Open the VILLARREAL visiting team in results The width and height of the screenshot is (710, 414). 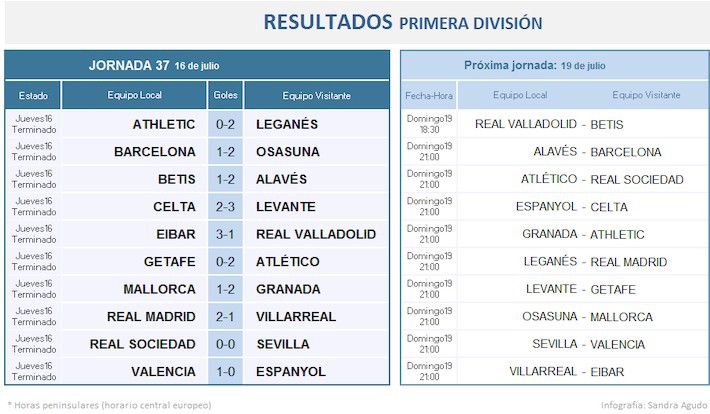pos(300,317)
